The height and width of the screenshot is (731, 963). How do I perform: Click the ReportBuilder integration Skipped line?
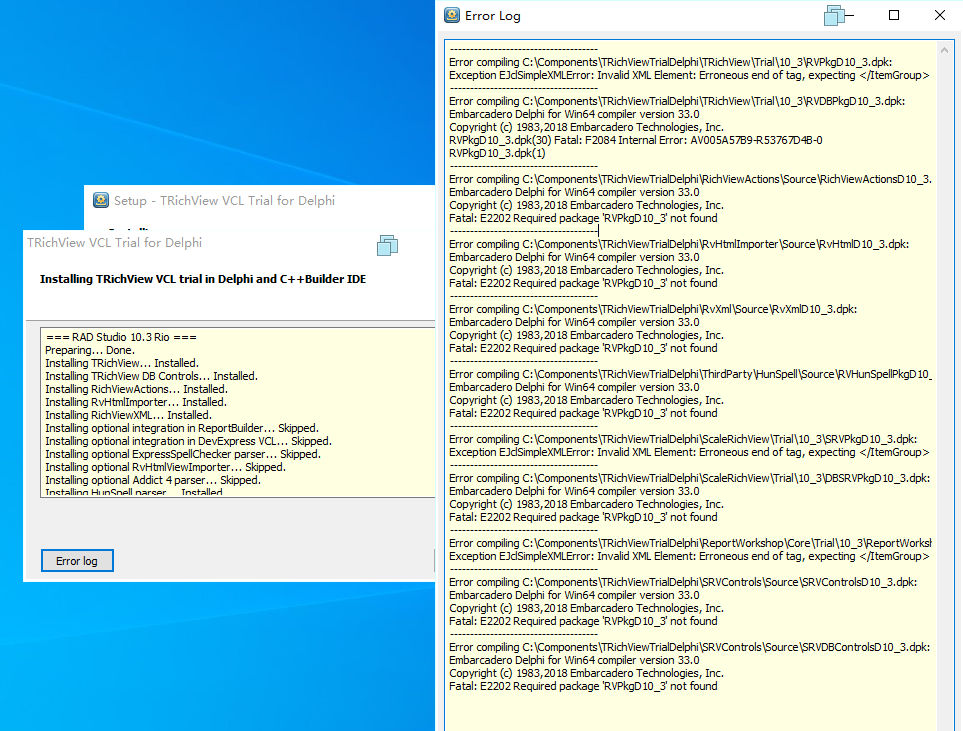[x=182, y=428]
